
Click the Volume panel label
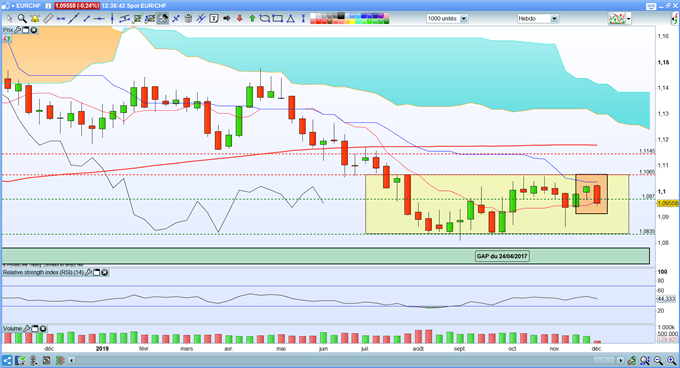13,329
